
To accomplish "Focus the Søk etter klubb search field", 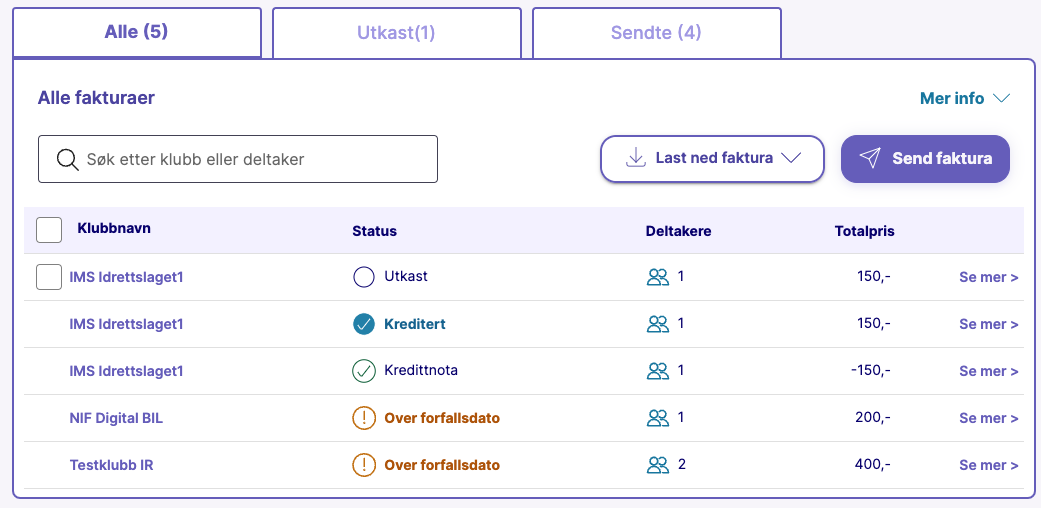I will 238,159.
